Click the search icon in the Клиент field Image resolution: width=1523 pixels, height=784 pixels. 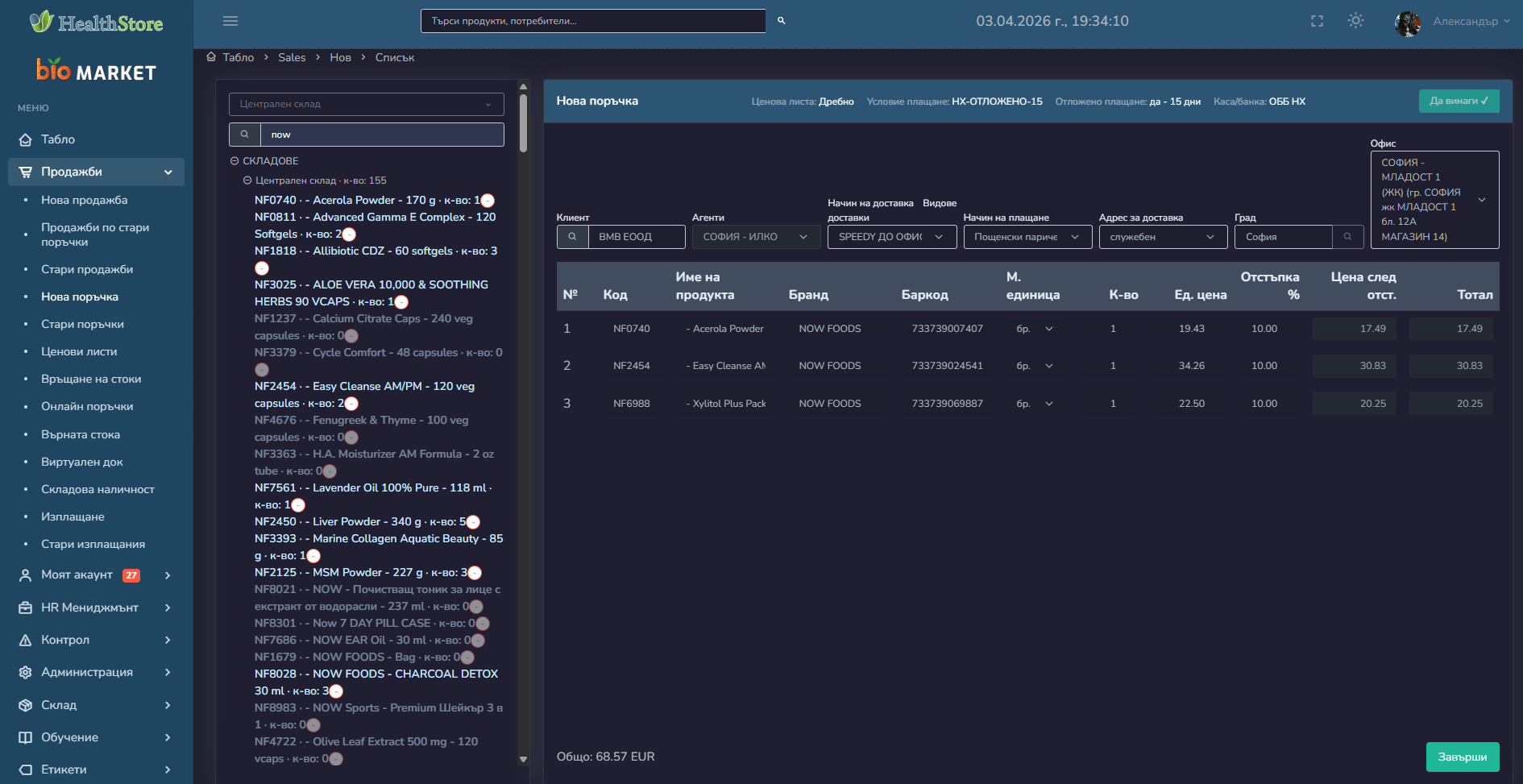coord(572,237)
